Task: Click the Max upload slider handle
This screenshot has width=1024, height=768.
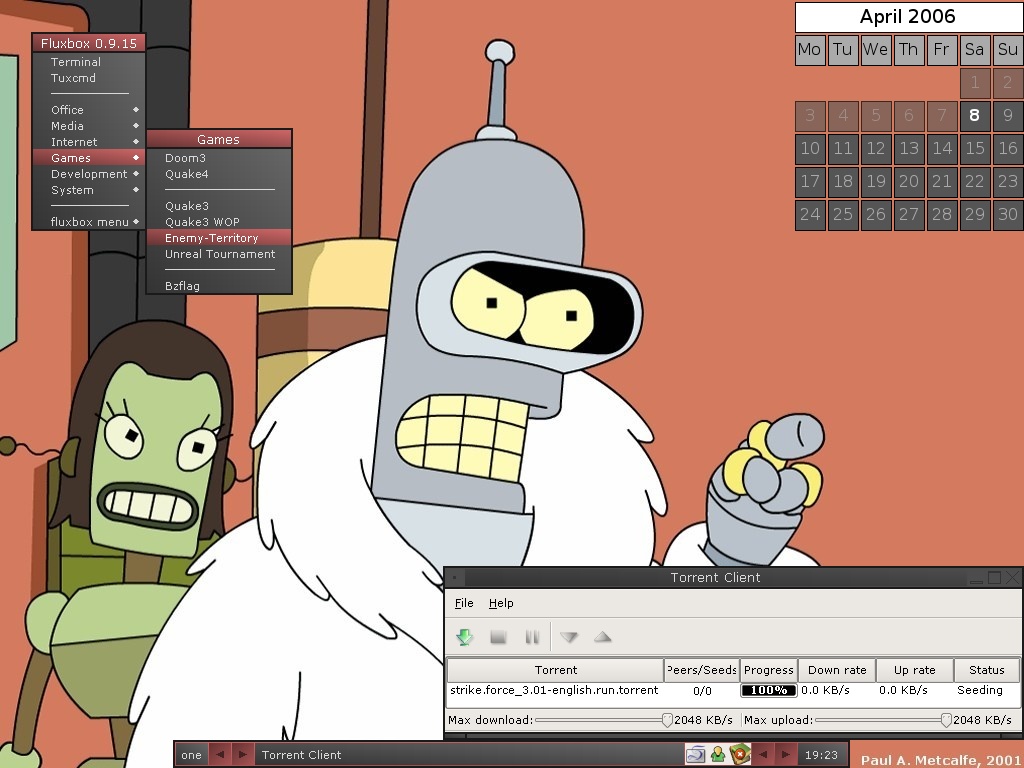Action: click(946, 720)
